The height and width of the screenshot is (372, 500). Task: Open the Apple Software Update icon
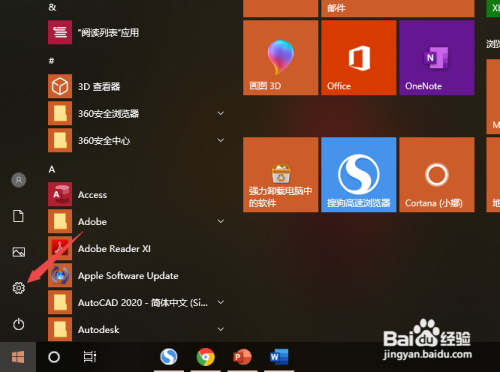point(60,275)
